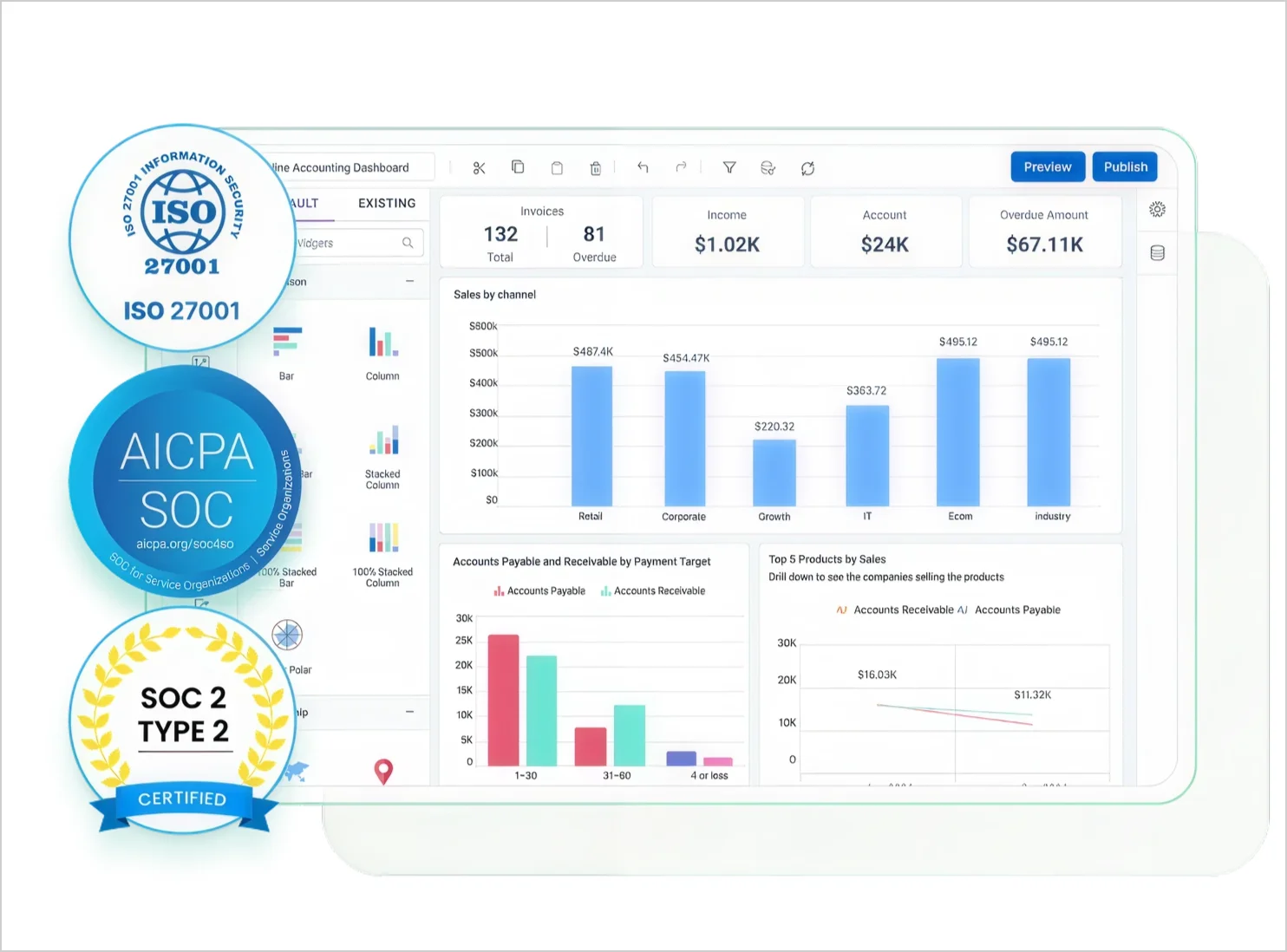Toggle the Accounts Receivable legend entry
Image resolution: width=1287 pixels, height=952 pixels.
coord(652,590)
